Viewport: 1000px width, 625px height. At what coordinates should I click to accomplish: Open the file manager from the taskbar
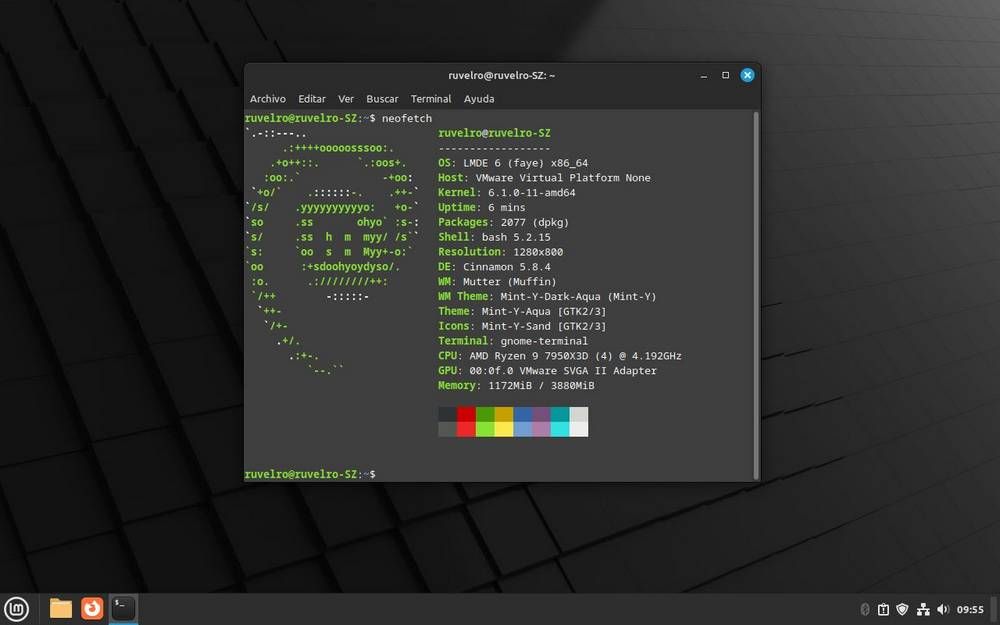pos(59,607)
